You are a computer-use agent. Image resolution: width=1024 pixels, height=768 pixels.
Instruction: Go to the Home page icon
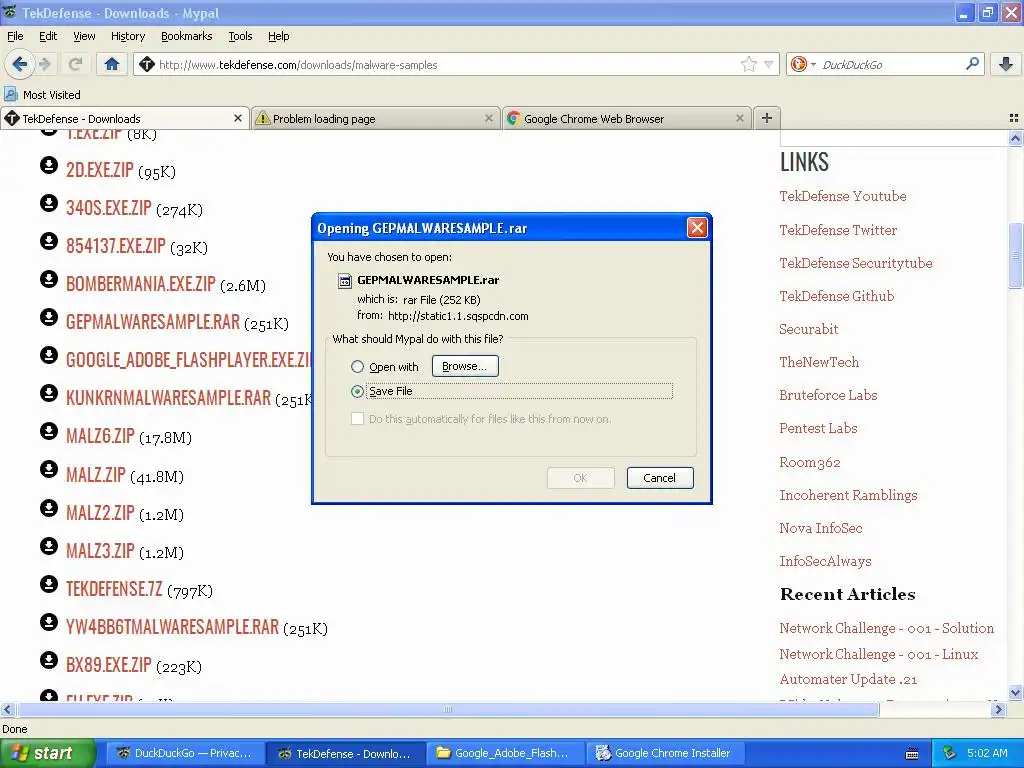point(112,64)
